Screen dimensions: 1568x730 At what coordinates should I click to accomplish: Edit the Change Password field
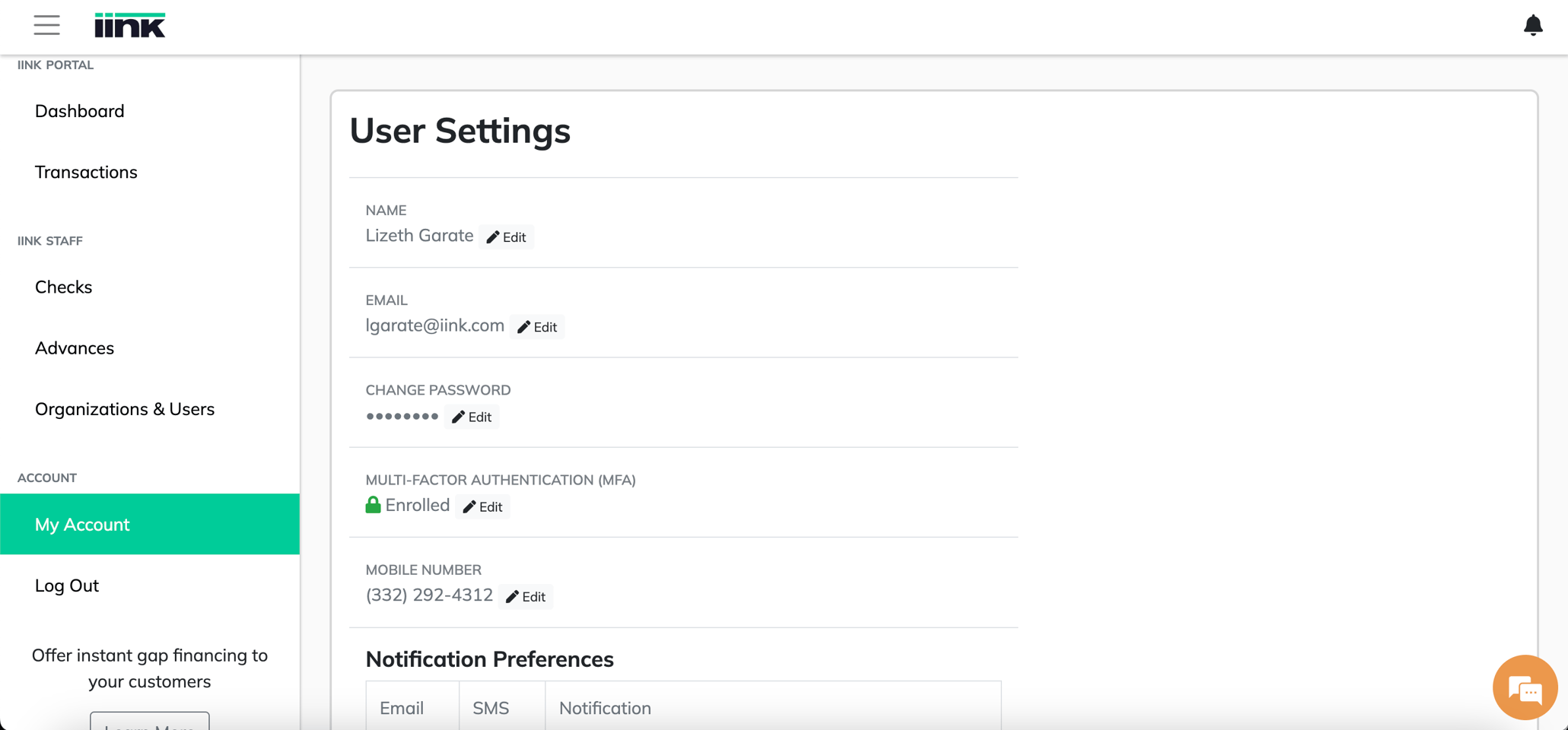(x=472, y=417)
